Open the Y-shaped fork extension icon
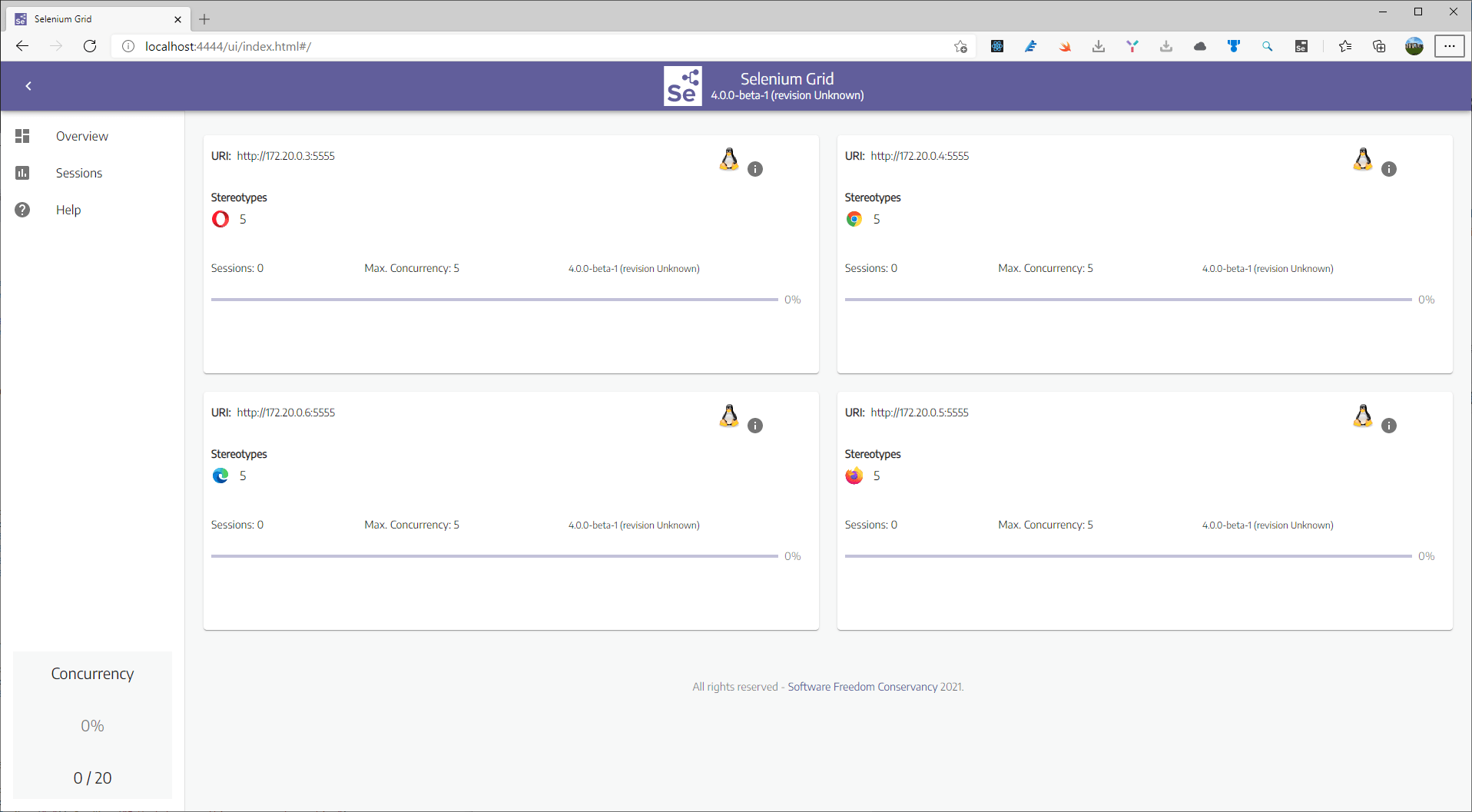This screenshot has height=812, width=1472. (x=1132, y=46)
